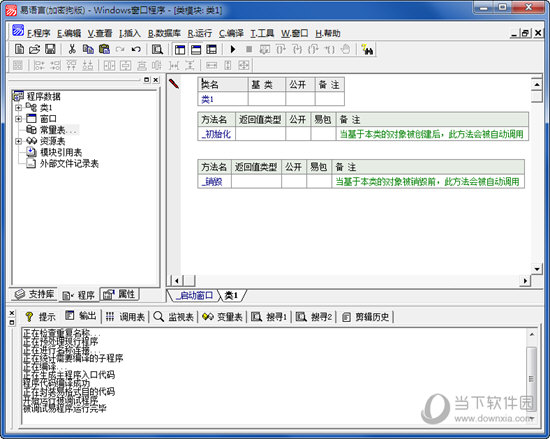Screen dimensions: 550x439
Task: Open the 剪辑历史 tab
Action: pyautogui.click(x=365, y=317)
